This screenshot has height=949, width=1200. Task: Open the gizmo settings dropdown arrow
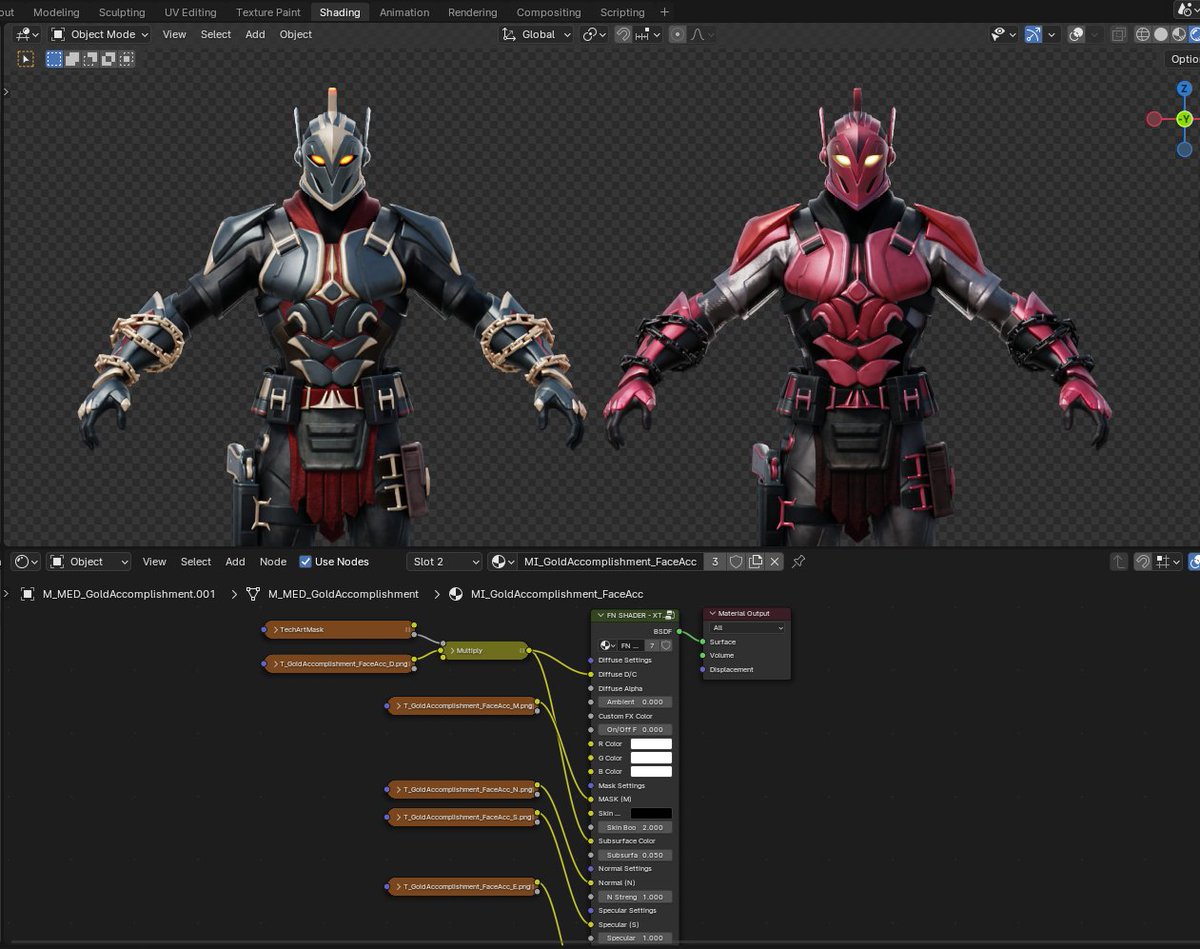click(1051, 34)
